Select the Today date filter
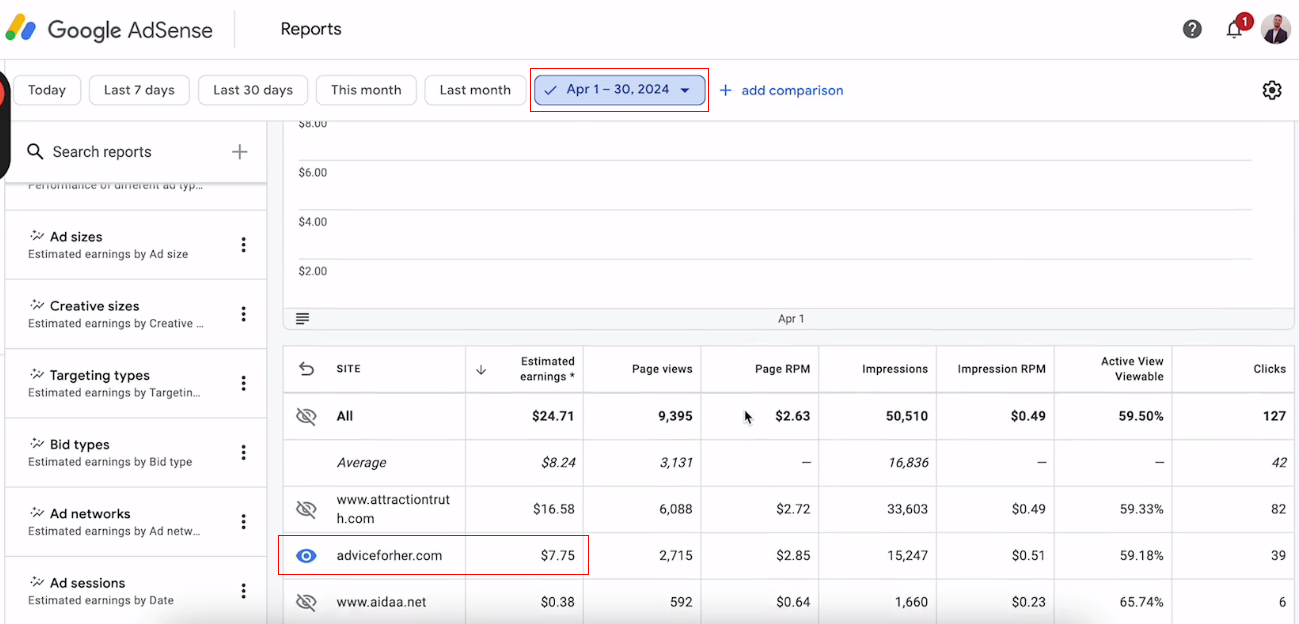The height and width of the screenshot is (624, 1299). coord(47,90)
